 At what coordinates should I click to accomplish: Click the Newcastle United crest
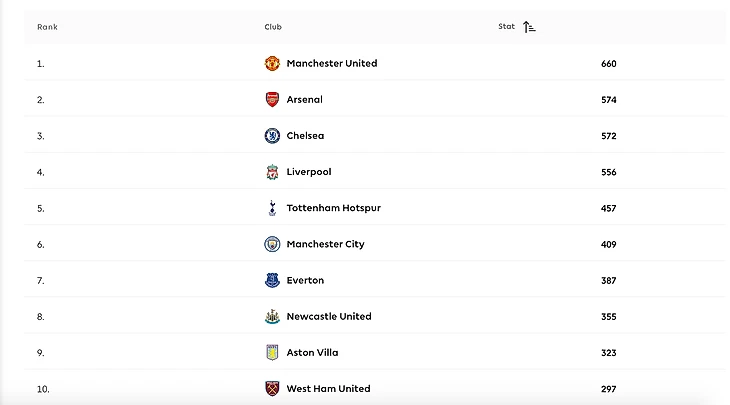[x=272, y=317]
